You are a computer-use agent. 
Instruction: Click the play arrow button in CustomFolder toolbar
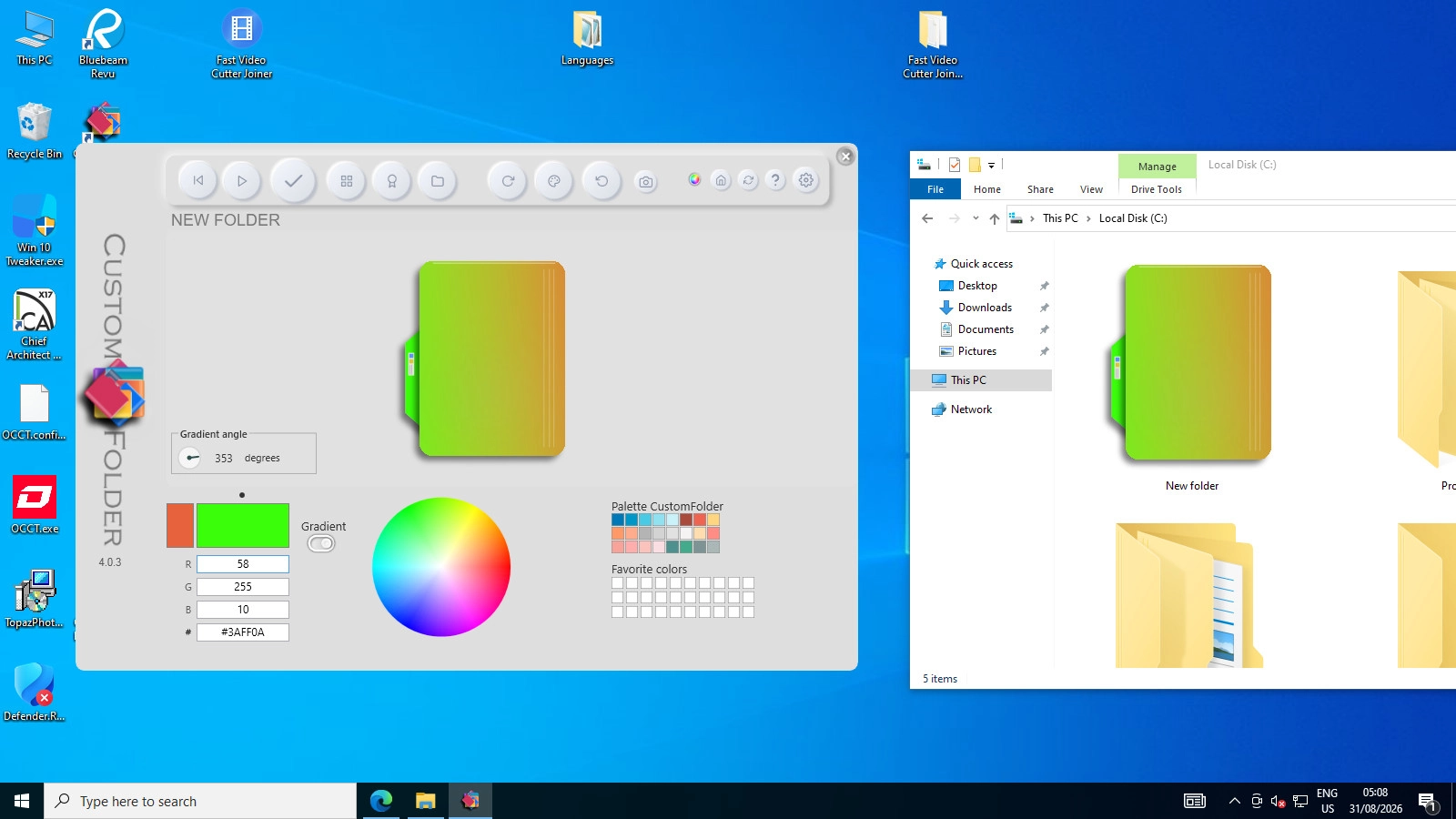[242, 180]
